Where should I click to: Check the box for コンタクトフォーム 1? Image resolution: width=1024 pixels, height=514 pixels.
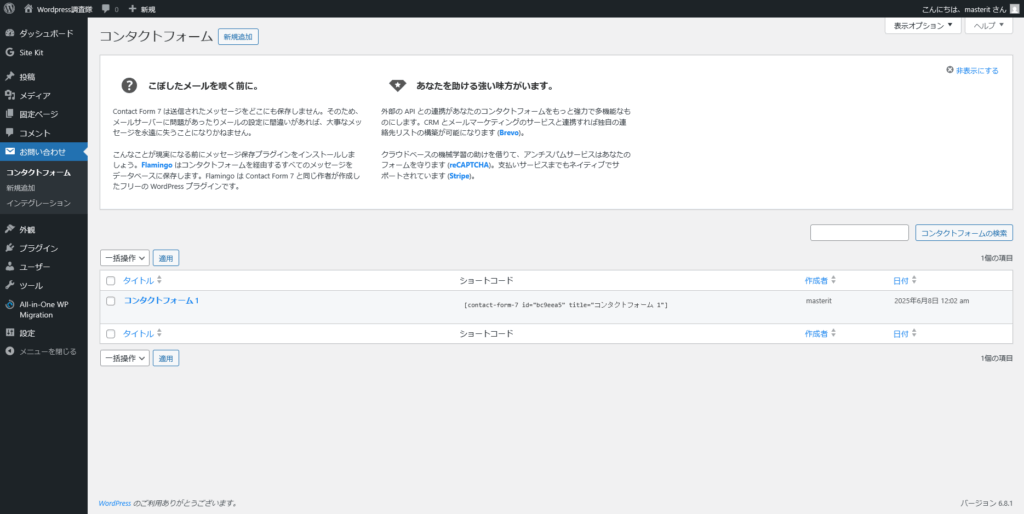[110, 301]
